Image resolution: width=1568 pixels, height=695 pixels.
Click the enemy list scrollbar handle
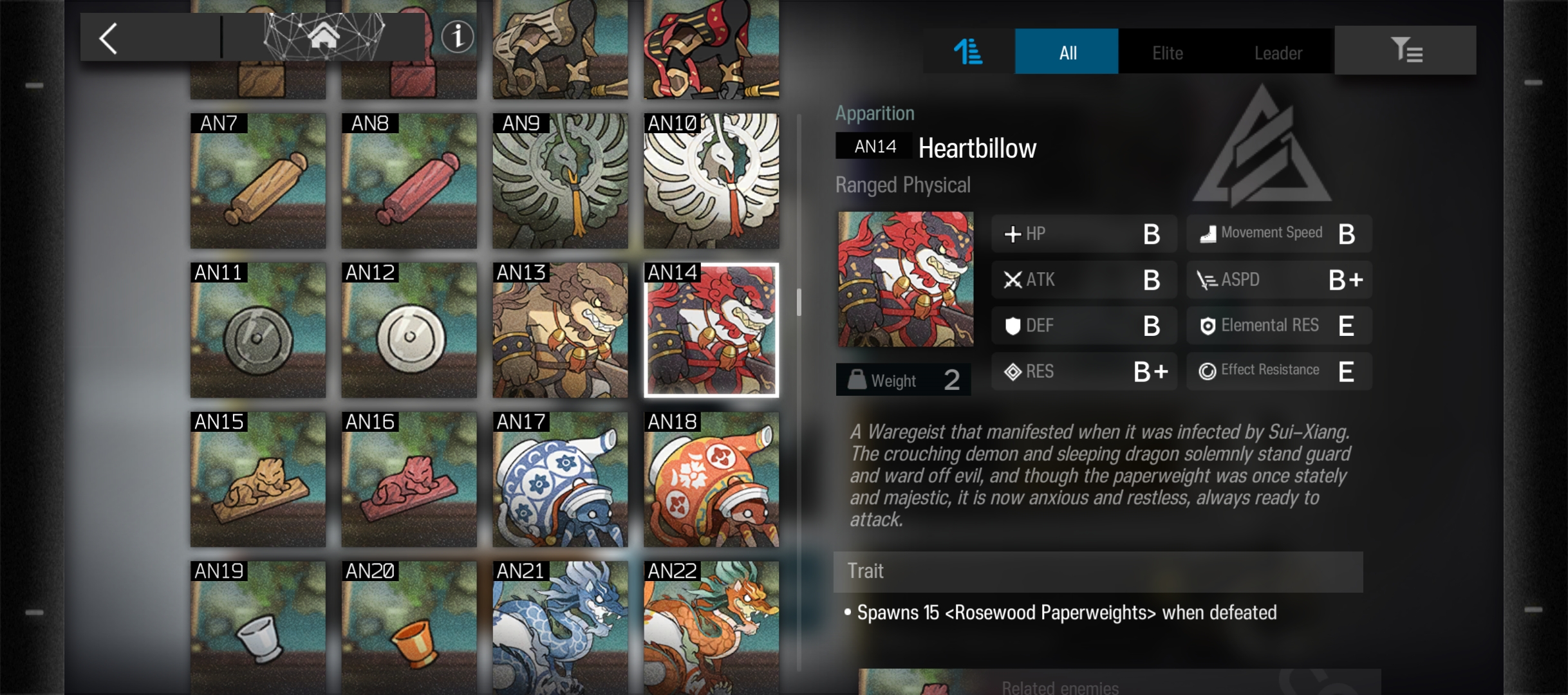[x=799, y=302]
